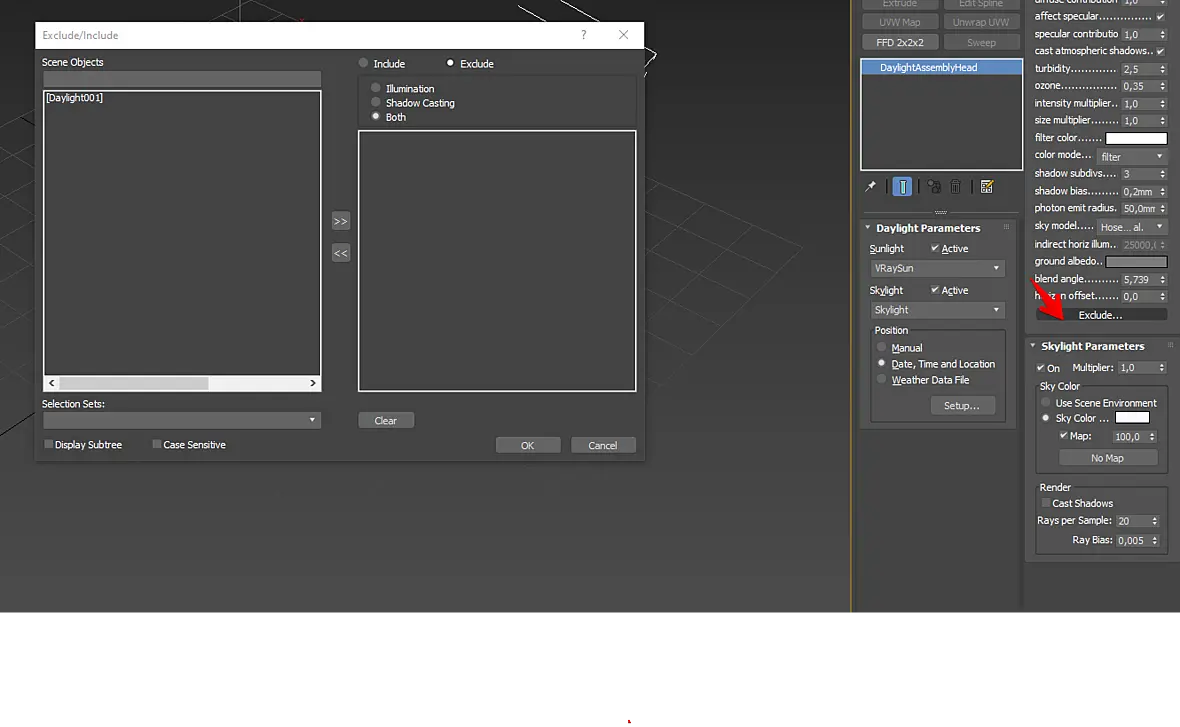Click the add arrow (>>) button
This screenshot has height=727, width=1180.
pyautogui.click(x=341, y=221)
